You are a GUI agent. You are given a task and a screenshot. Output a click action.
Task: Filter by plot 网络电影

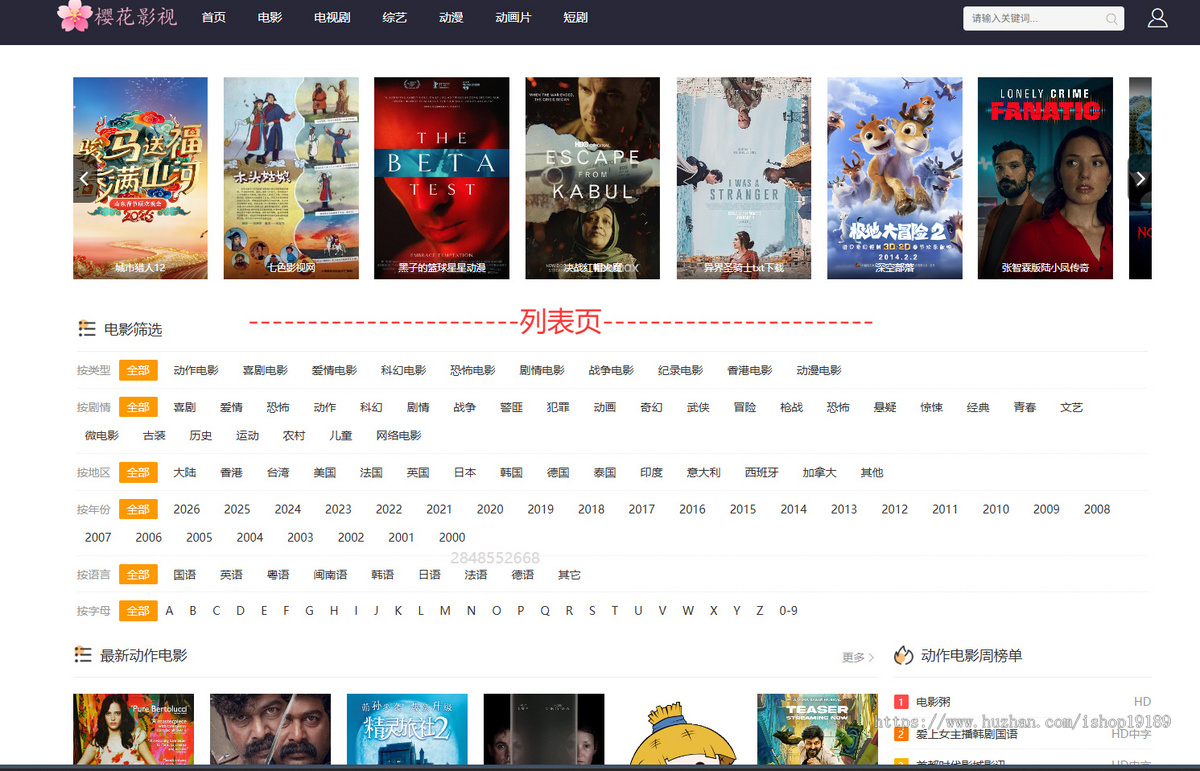tap(399, 435)
